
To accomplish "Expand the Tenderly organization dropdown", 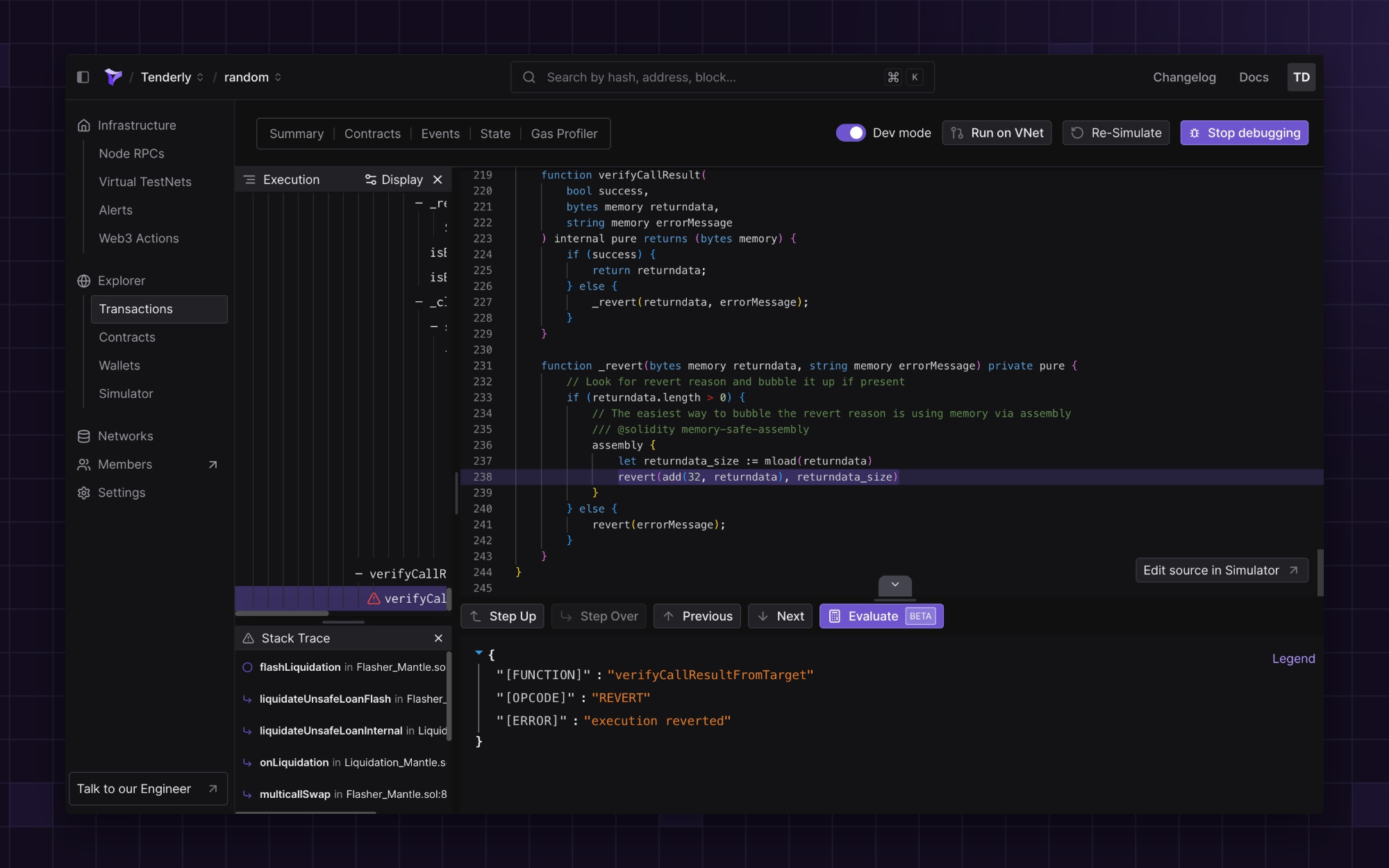I will 200,77.
